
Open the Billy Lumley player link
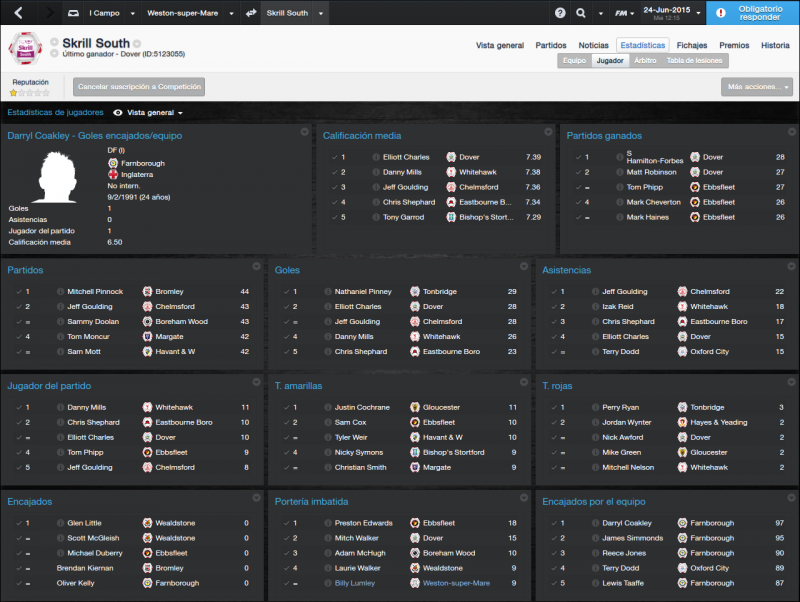pyautogui.click(x=355, y=583)
